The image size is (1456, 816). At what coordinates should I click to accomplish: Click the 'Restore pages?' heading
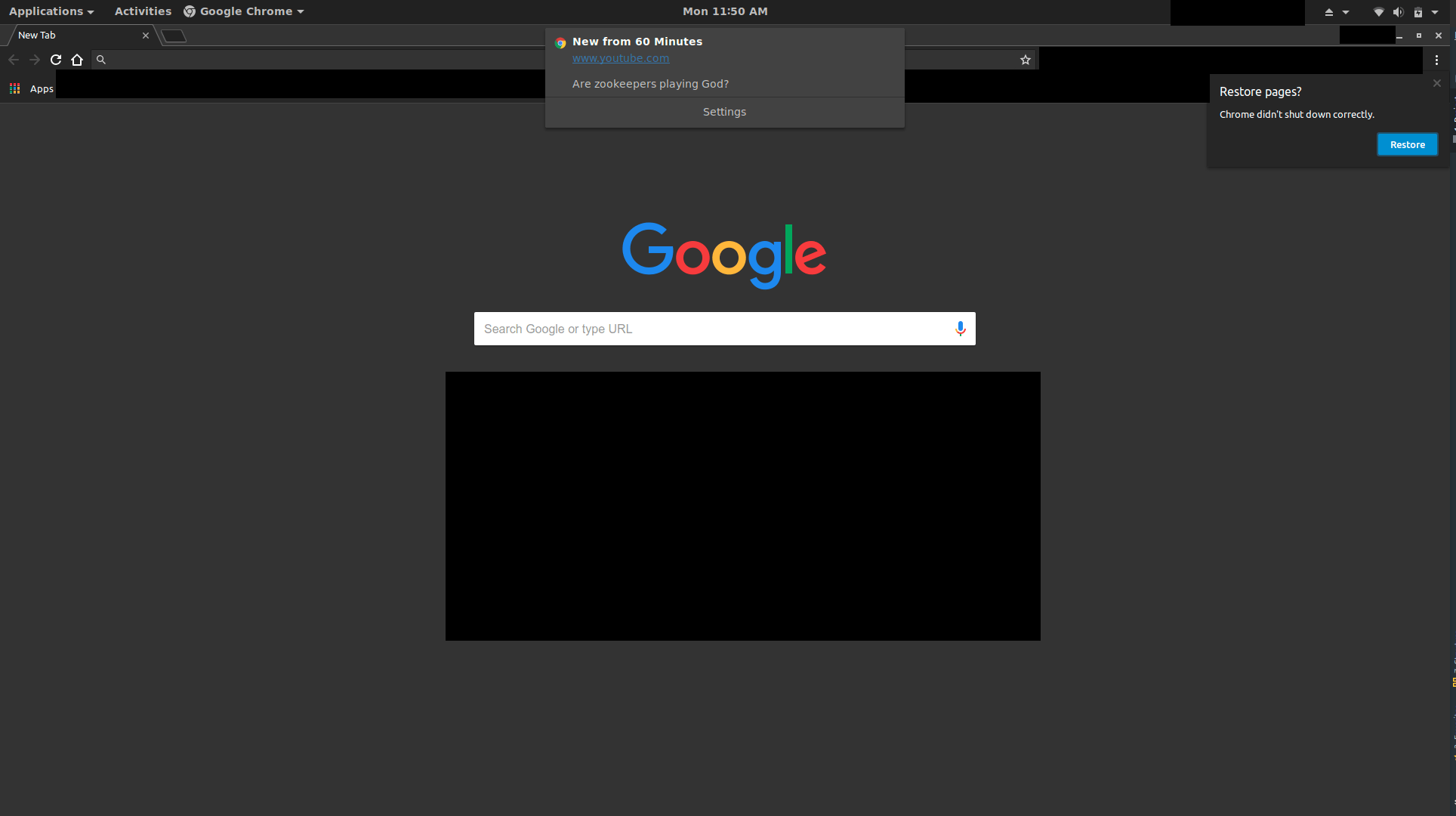[1260, 91]
